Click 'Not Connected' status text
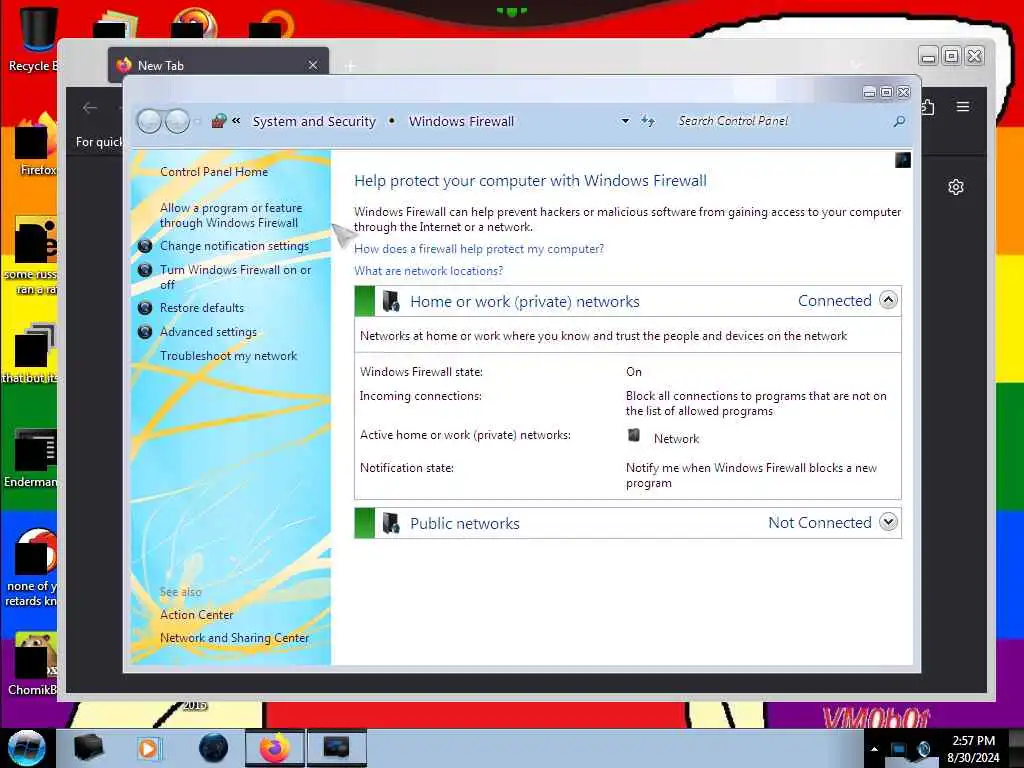 [x=820, y=522]
